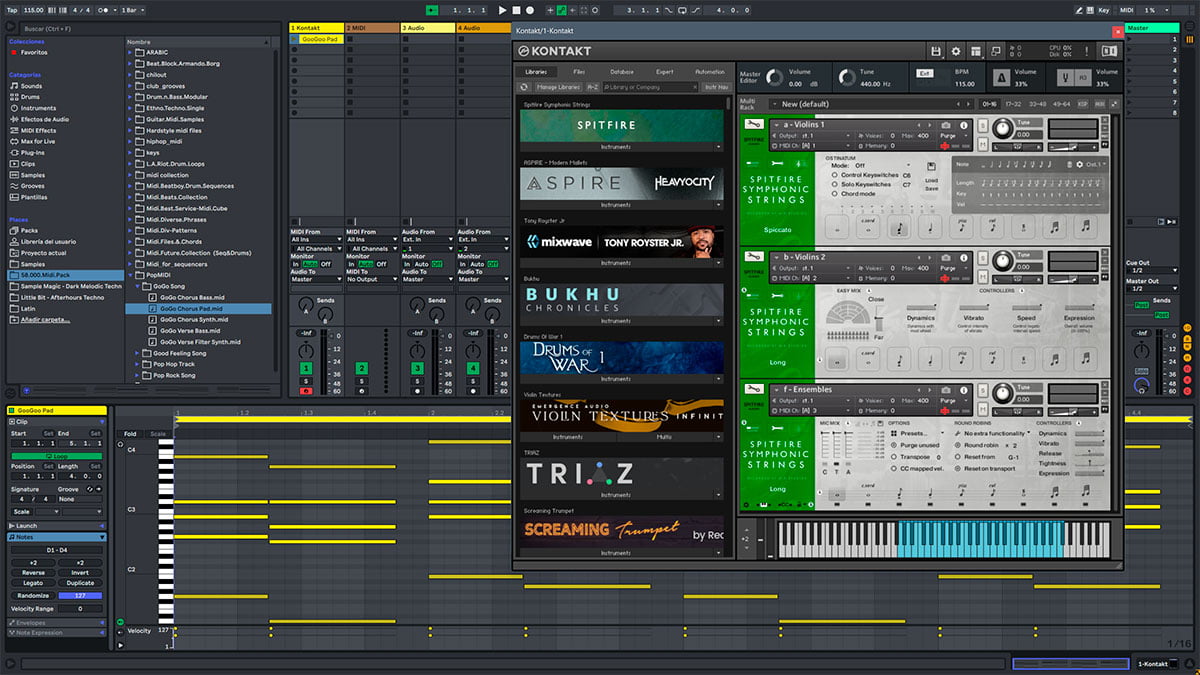Click the info icon on Violins 1
1200x675 pixels.
coord(962,124)
